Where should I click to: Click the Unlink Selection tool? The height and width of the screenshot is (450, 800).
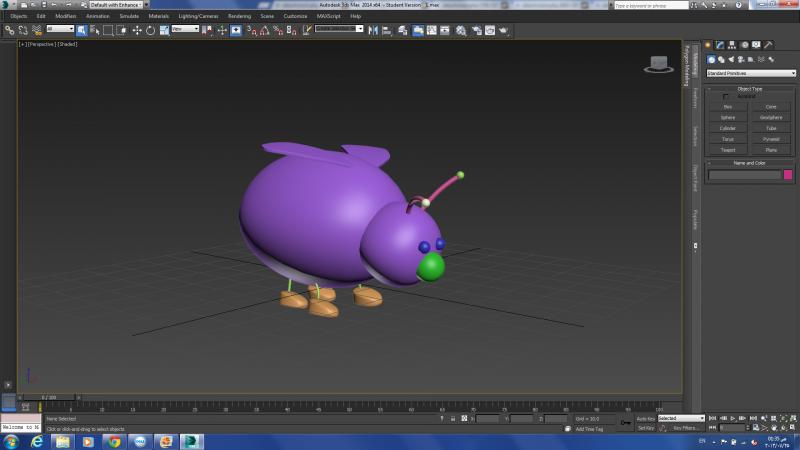(23, 31)
